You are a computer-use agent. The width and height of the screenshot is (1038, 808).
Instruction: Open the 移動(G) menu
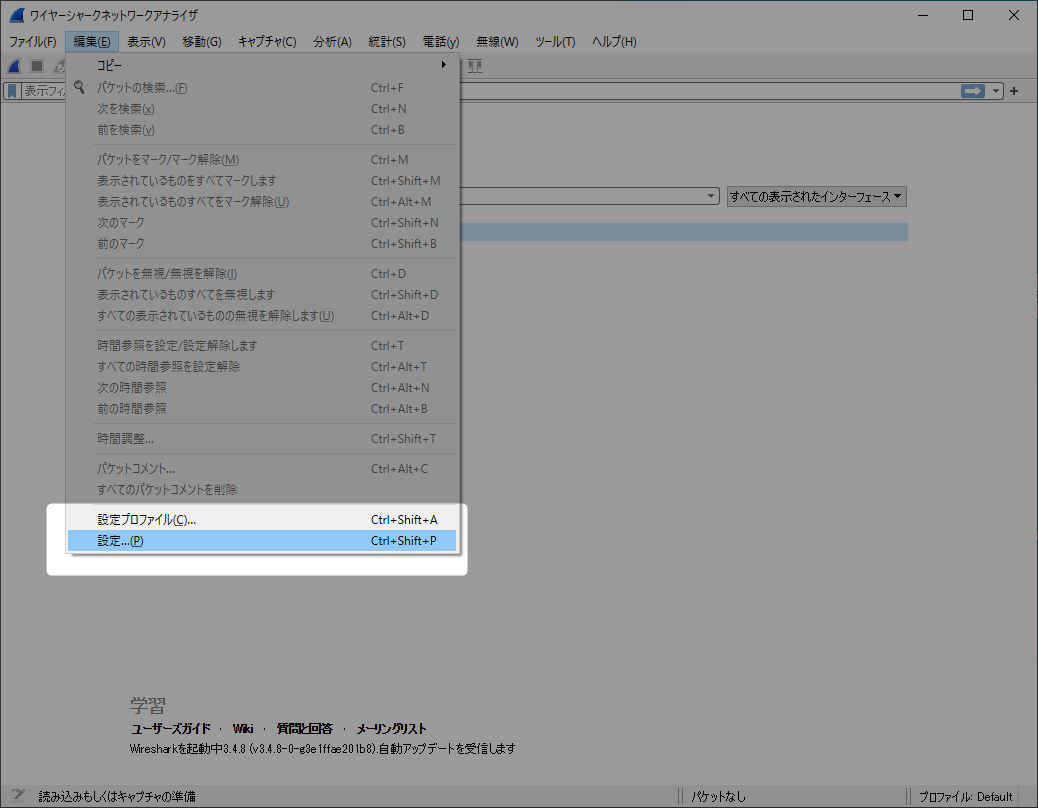(x=201, y=41)
